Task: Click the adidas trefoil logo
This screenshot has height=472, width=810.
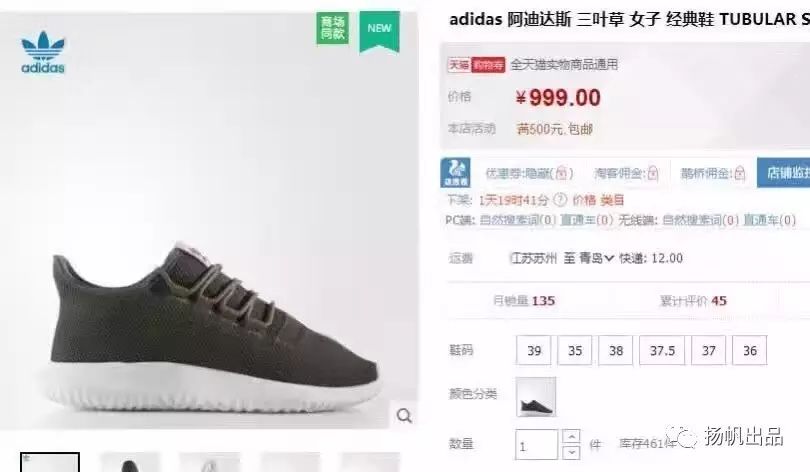Action: tap(43, 52)
